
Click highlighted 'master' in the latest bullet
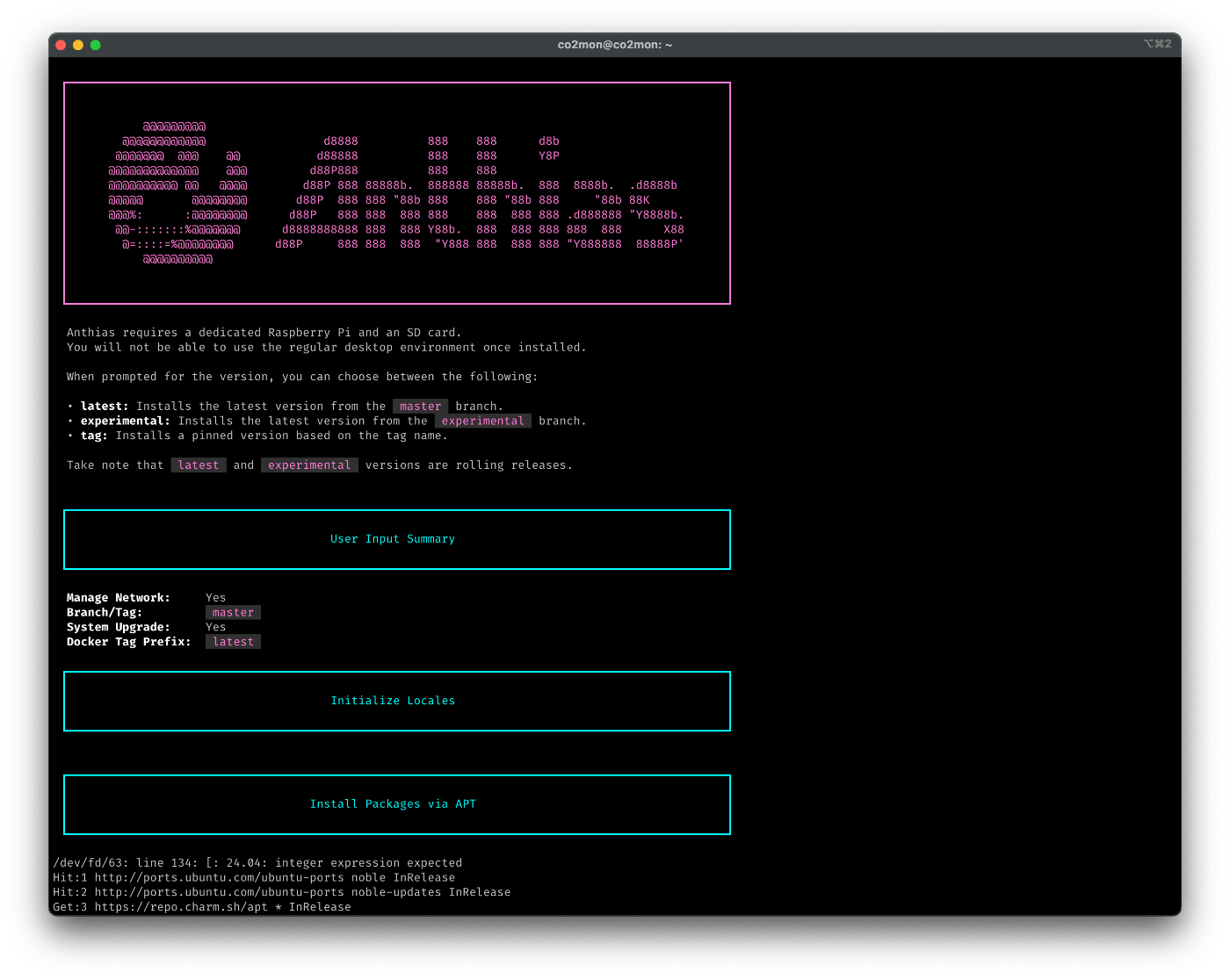(x=421, y=407)
